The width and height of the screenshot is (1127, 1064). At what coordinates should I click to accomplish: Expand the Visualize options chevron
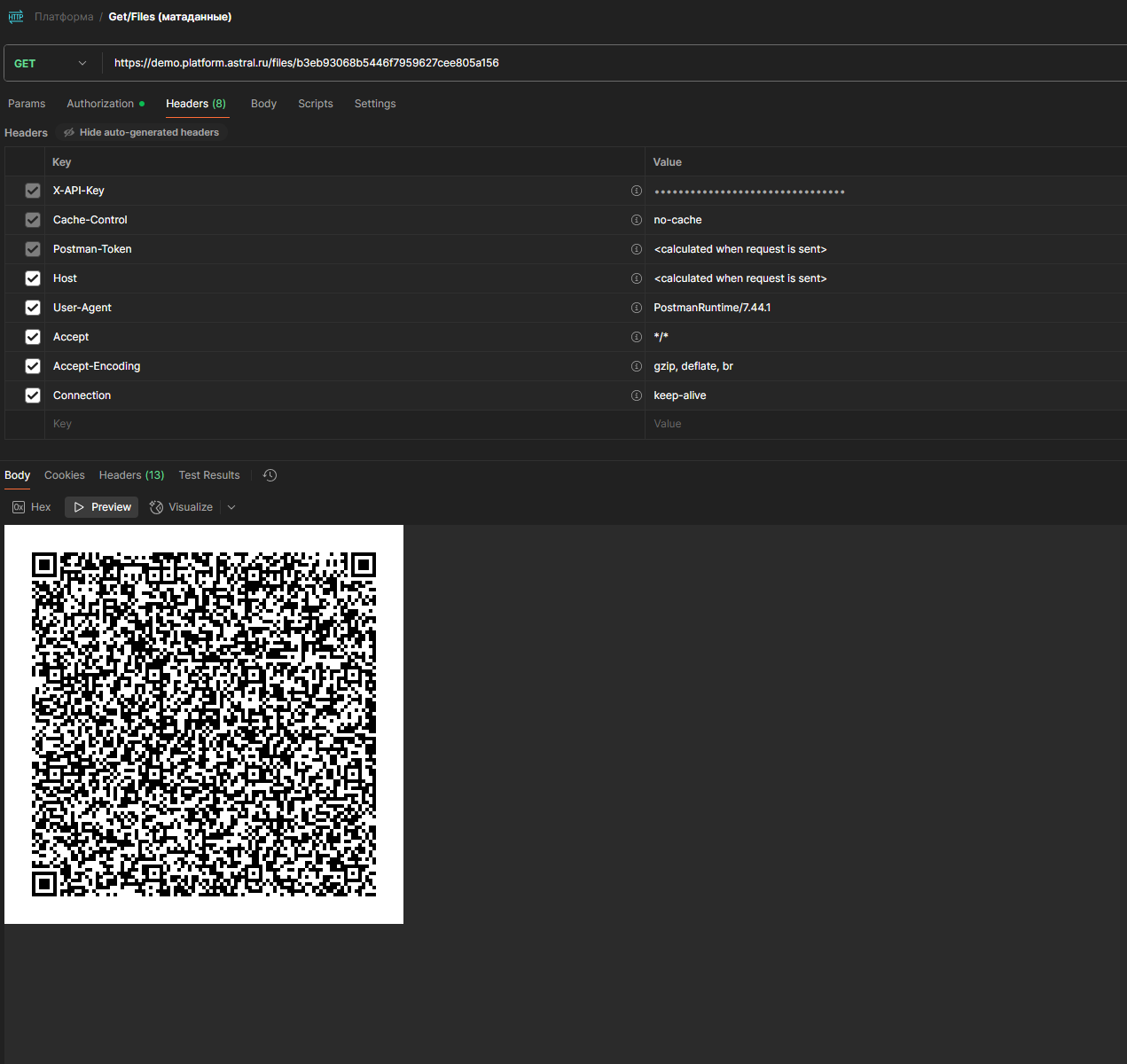point(231,507)
